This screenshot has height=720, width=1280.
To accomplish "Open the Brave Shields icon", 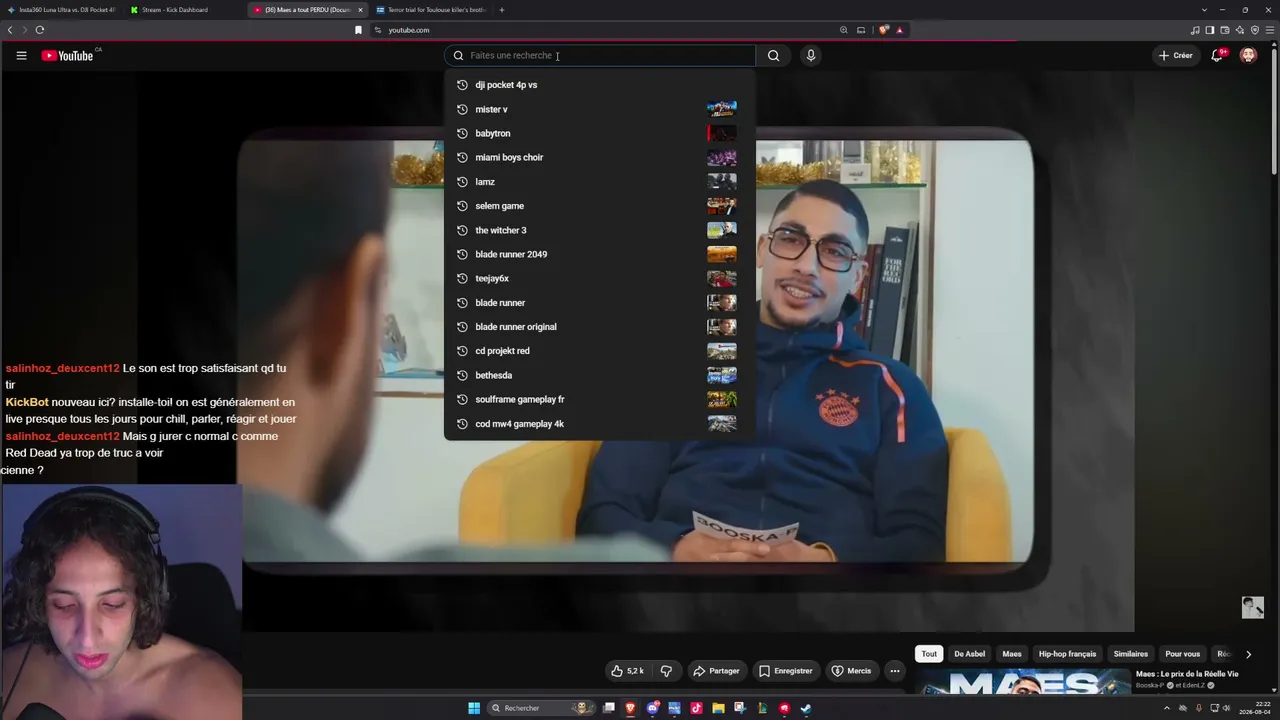I will (884, 30).
